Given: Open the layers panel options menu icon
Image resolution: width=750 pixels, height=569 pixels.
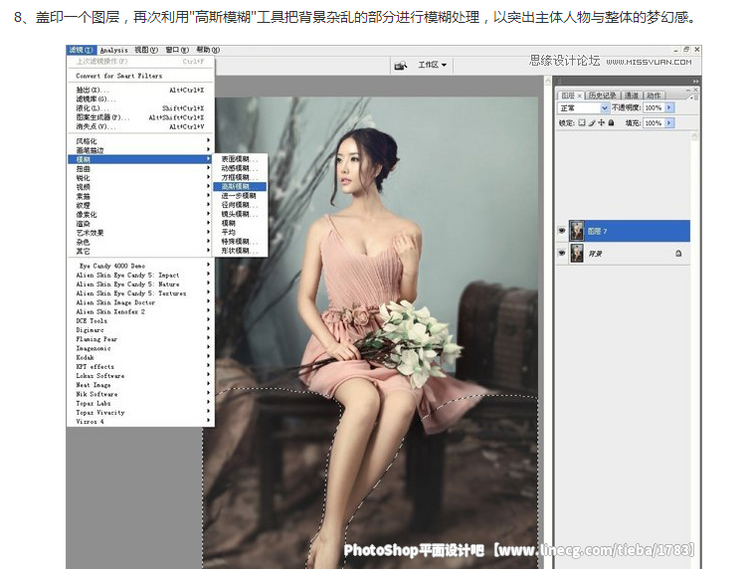Looking at the screenshot, I should pyautogui.click(x=694, y=97).
